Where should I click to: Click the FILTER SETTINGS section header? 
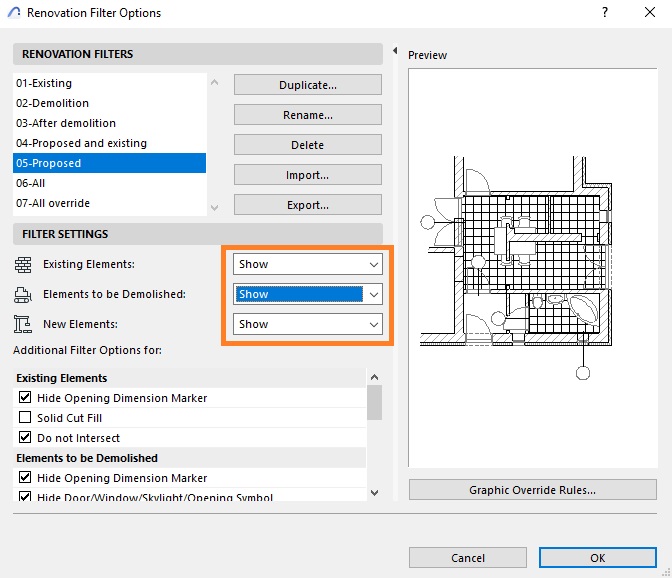[x=198, y=234]
